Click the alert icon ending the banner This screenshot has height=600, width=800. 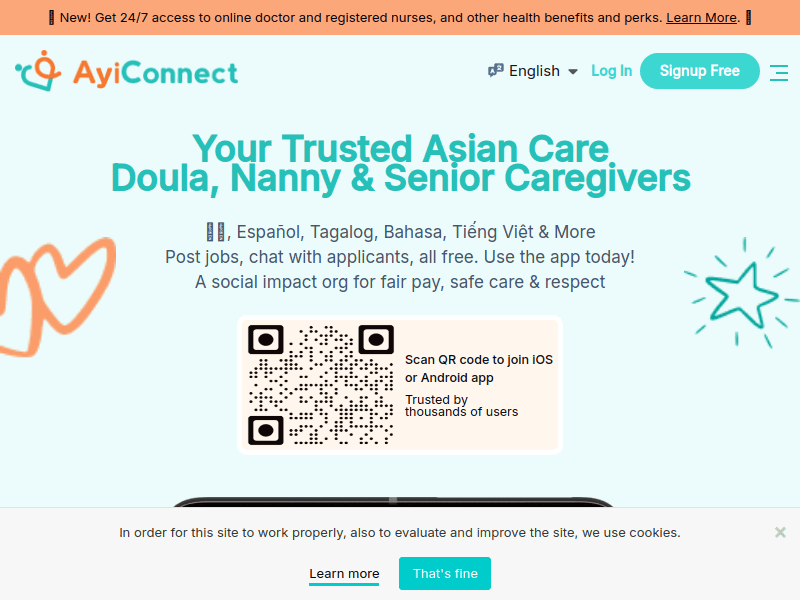[748, 18]
